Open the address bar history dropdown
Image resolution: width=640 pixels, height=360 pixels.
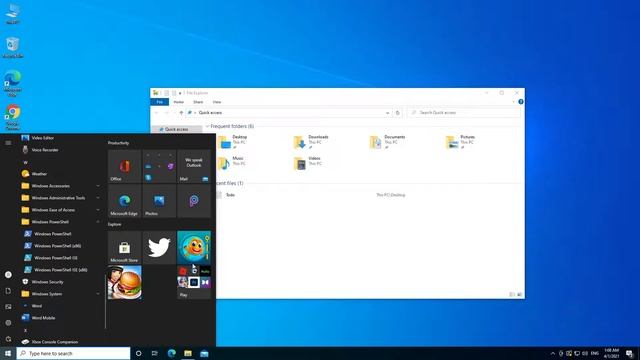(387, 113)
